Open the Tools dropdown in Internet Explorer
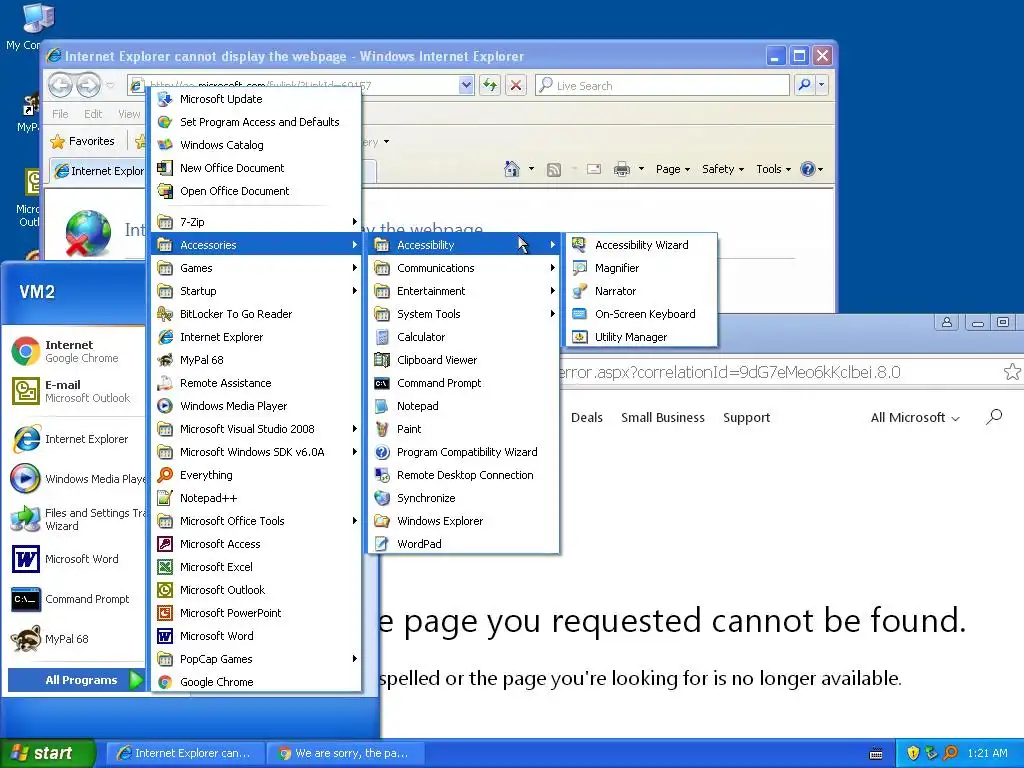 773,169
